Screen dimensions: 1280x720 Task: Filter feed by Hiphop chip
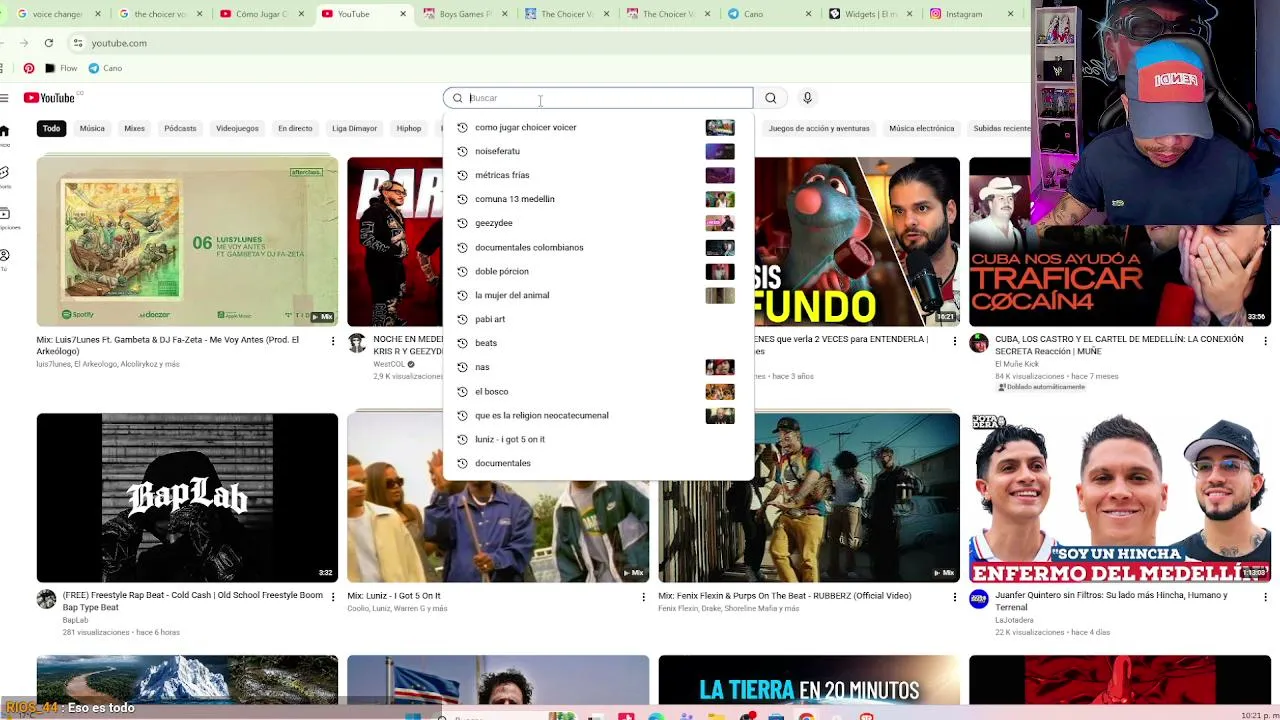[x=408, y=128]
